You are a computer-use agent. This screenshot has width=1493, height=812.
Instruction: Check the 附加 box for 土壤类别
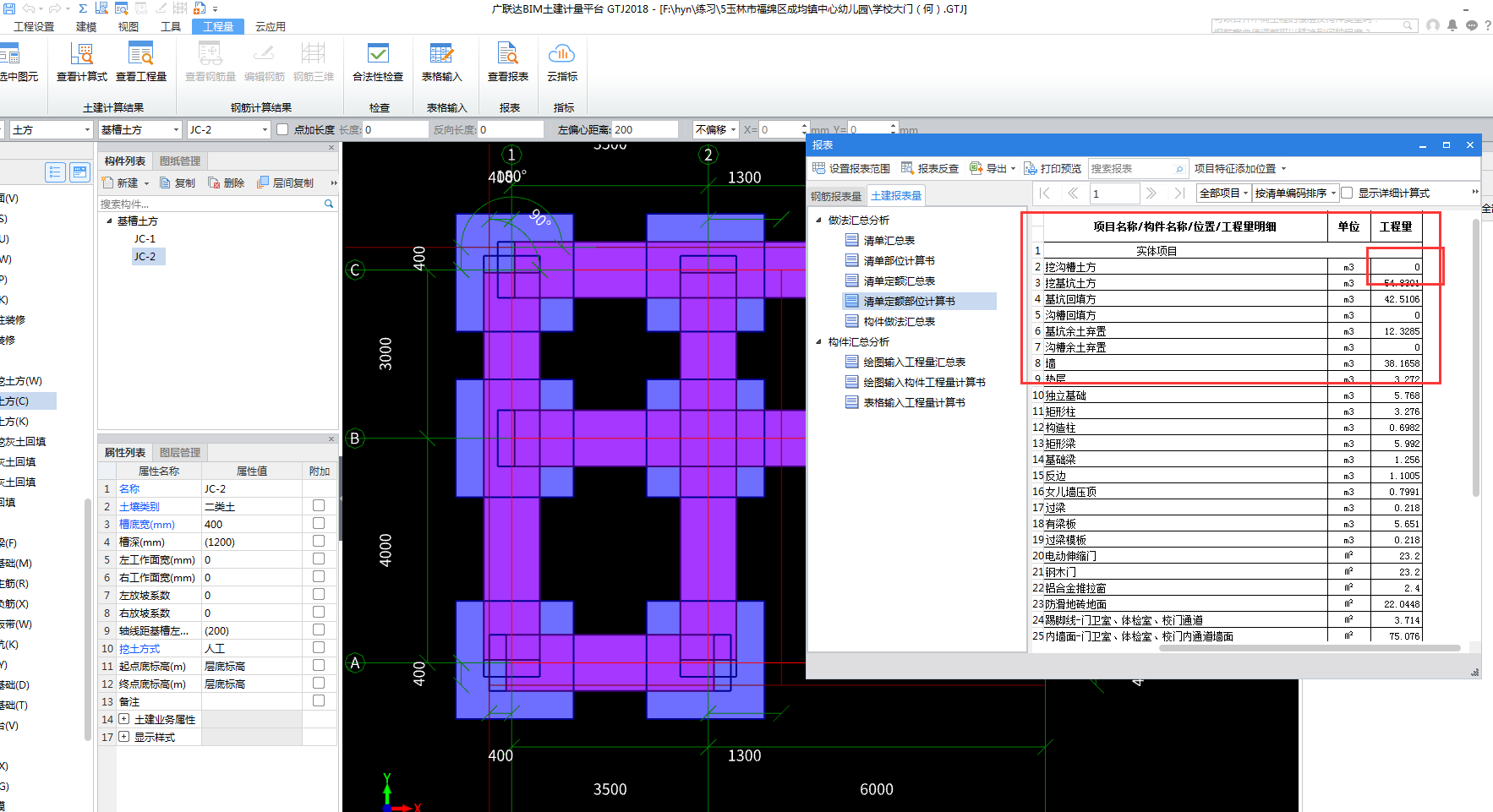(x=319, y=505)
